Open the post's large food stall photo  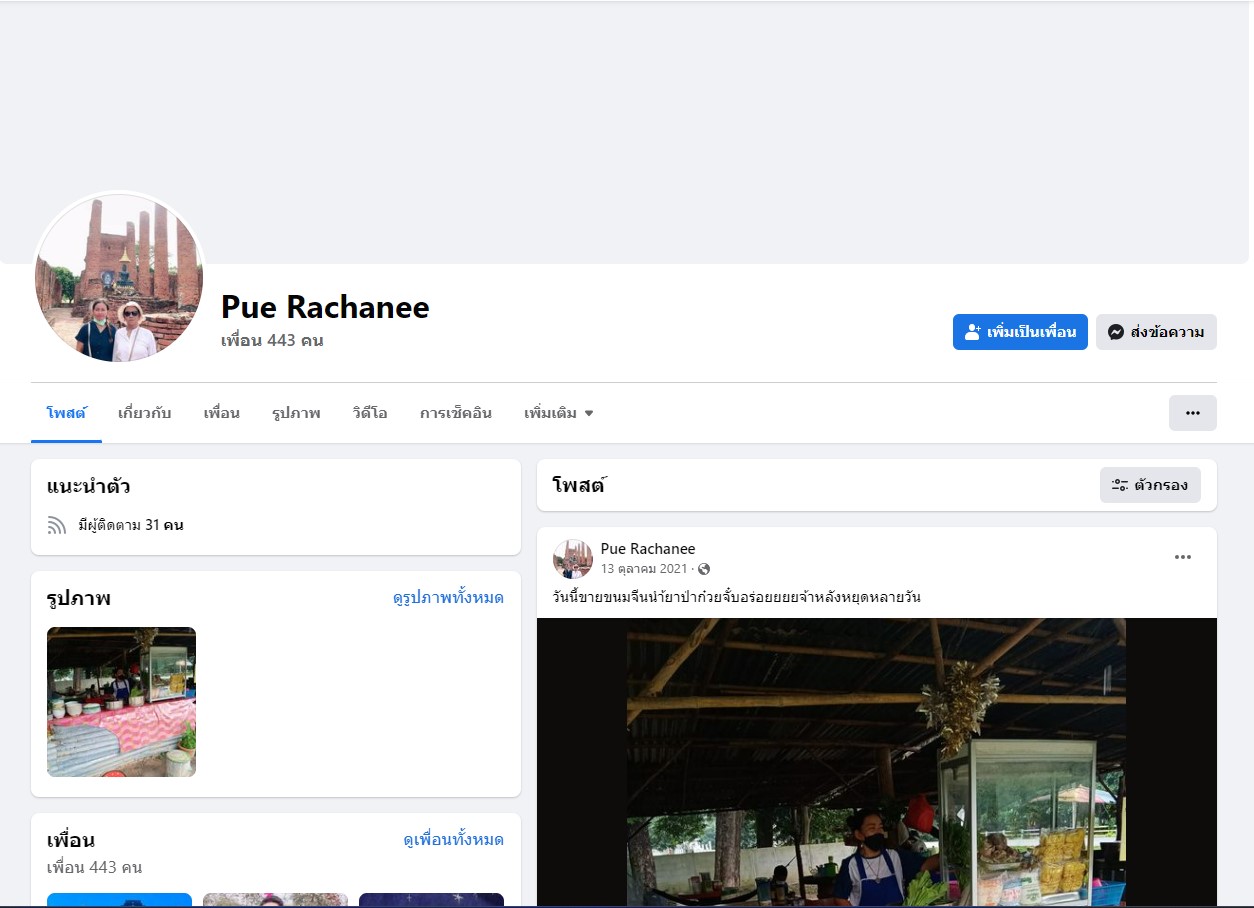coord(876,762)
